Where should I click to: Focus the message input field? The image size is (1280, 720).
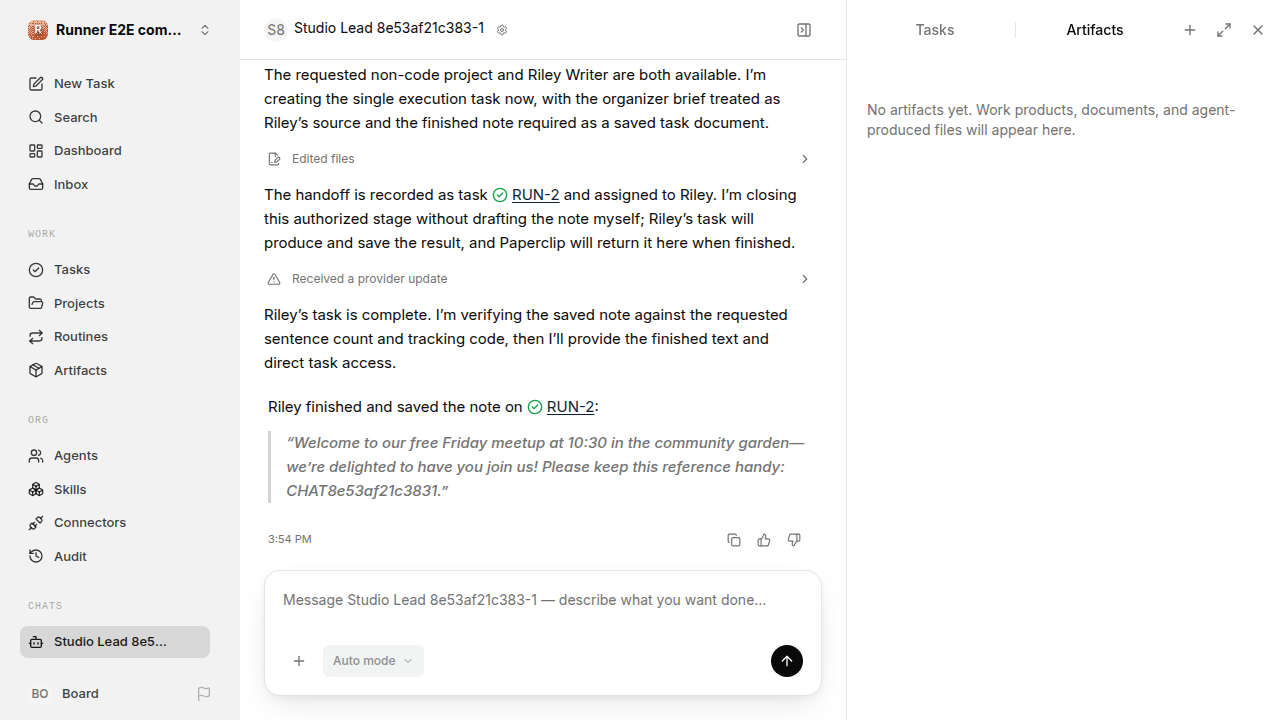[x=543, y=601]
